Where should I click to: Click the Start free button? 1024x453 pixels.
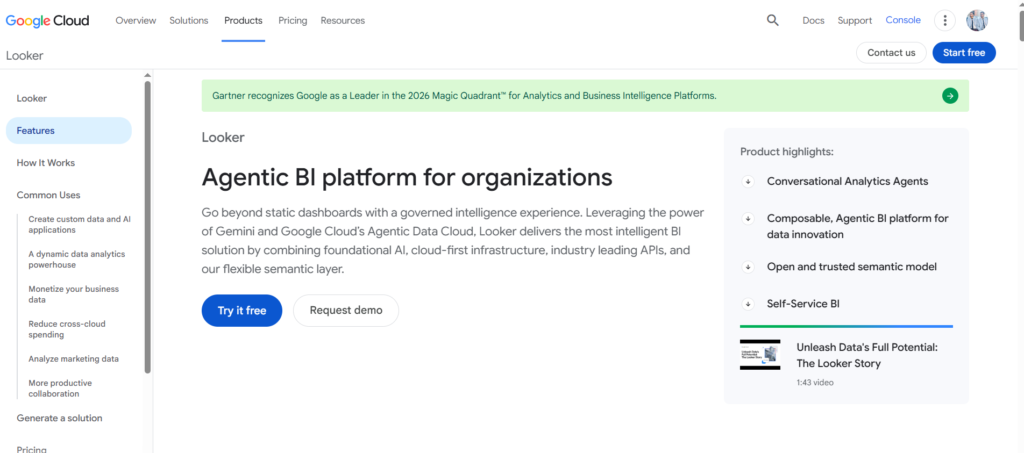(964, 53)
